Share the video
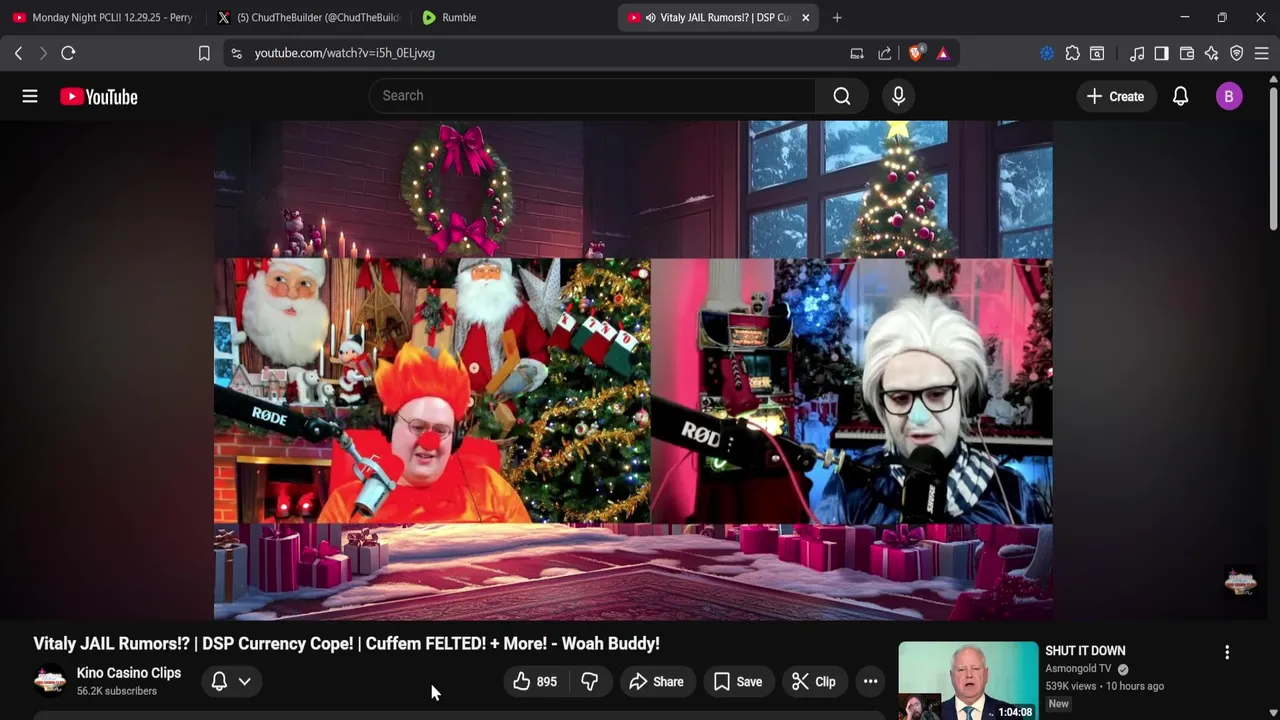Screen dimensions: 1280x720 tap(657, 682)
